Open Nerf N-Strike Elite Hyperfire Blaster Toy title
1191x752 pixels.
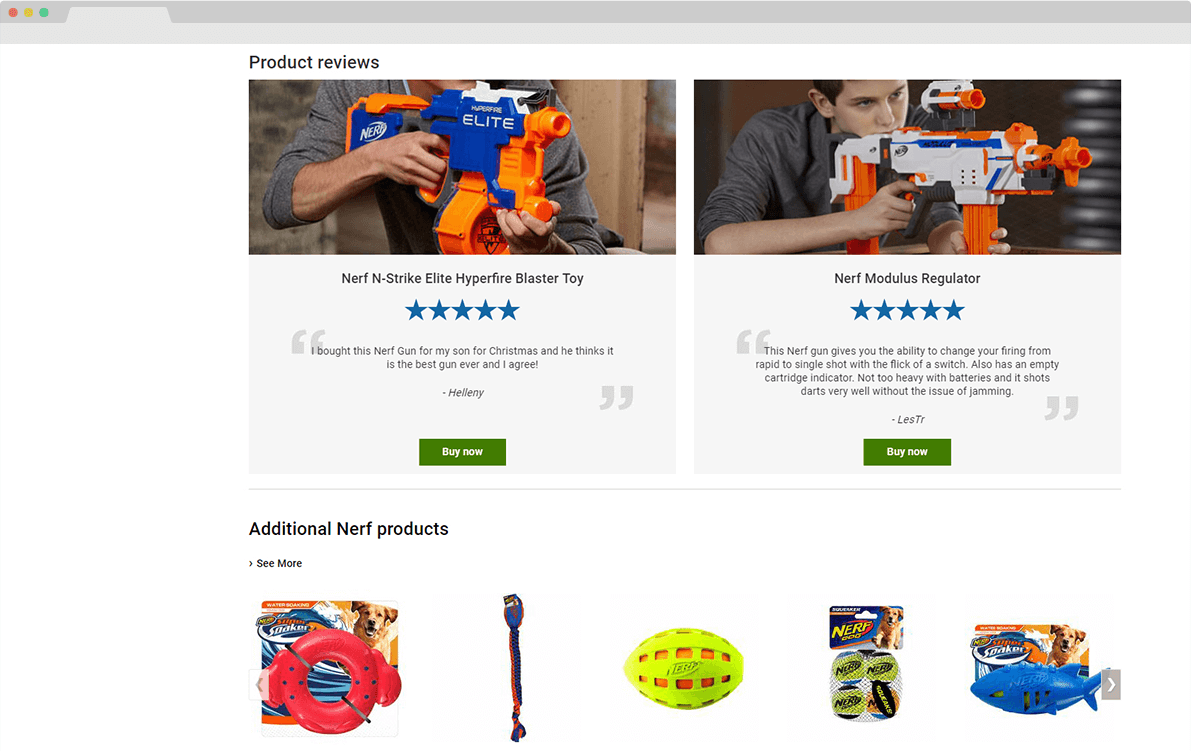coord(462,278)
